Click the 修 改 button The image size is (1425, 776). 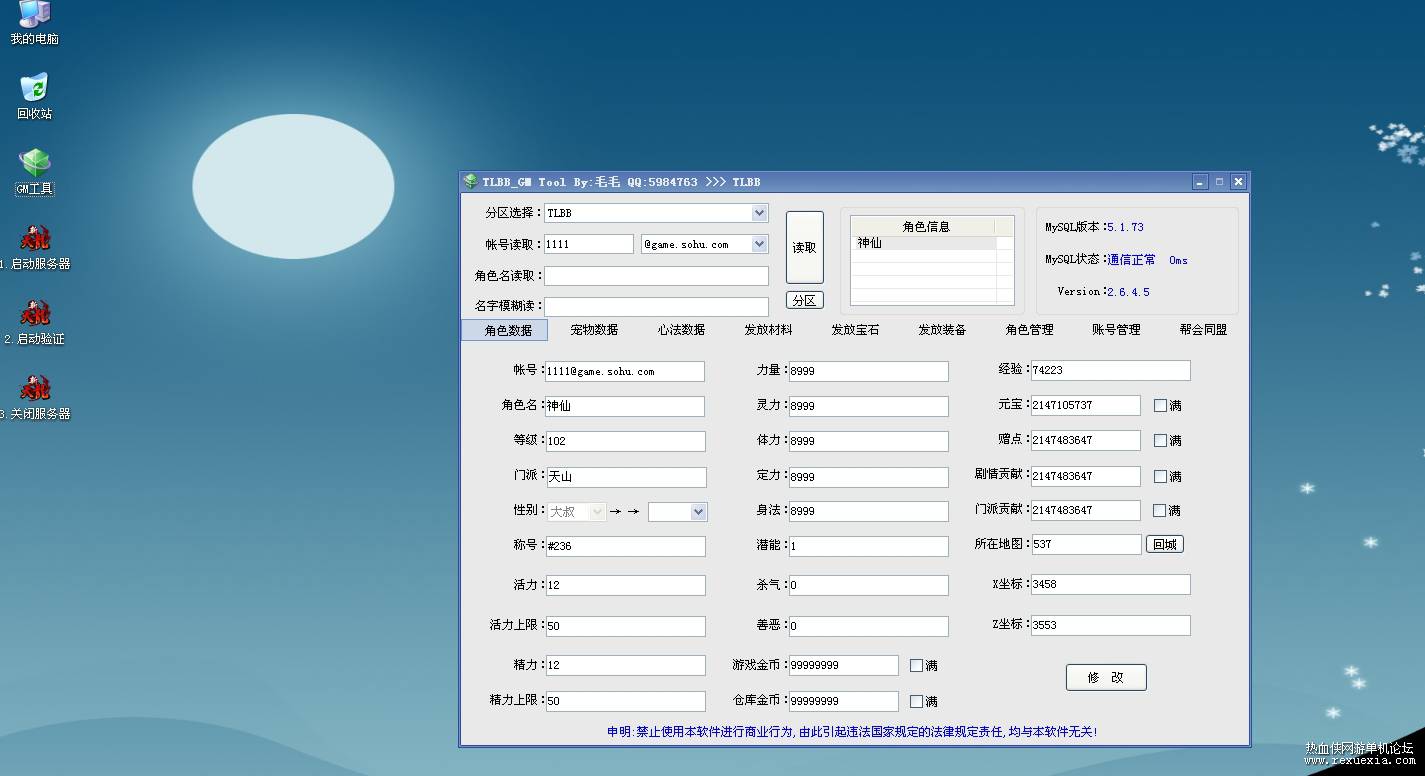pos(1106,677)
